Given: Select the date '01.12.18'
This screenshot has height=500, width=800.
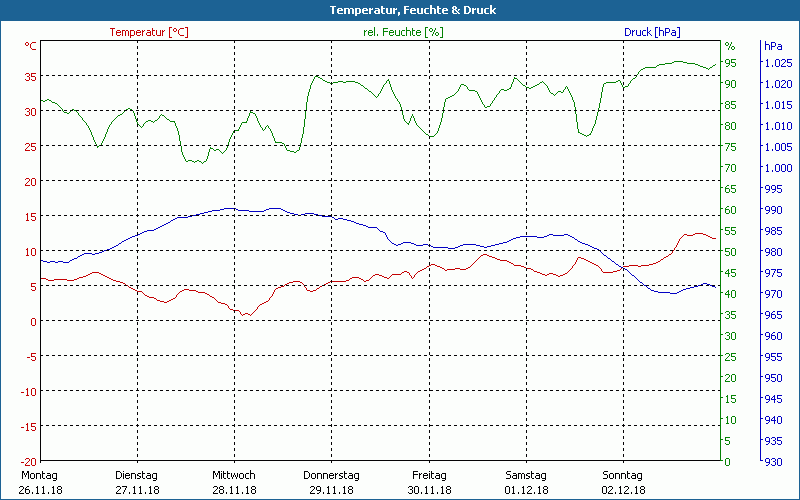Looking at the screenshot, I should (x=527, y=490).
